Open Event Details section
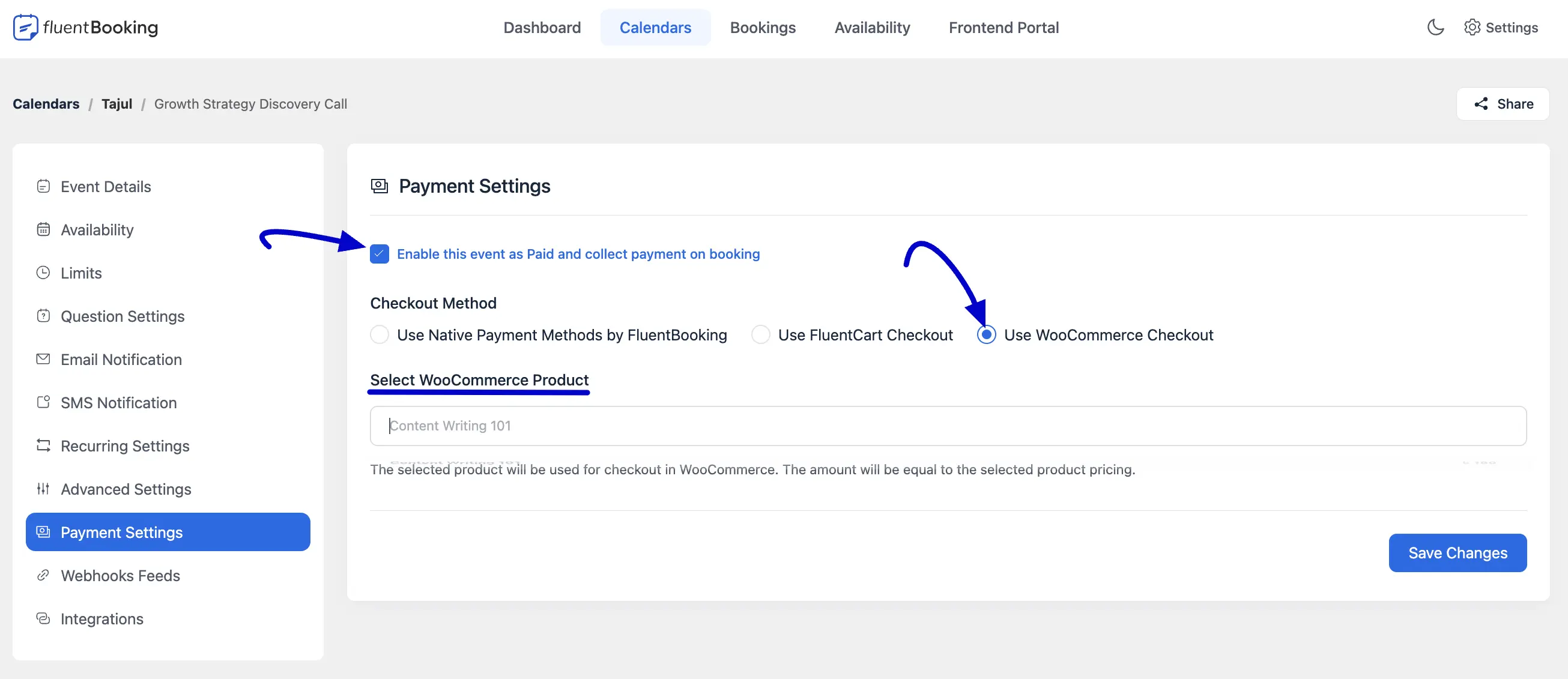The height and width of the screenshot is (679, 1568). coord(168,186)
